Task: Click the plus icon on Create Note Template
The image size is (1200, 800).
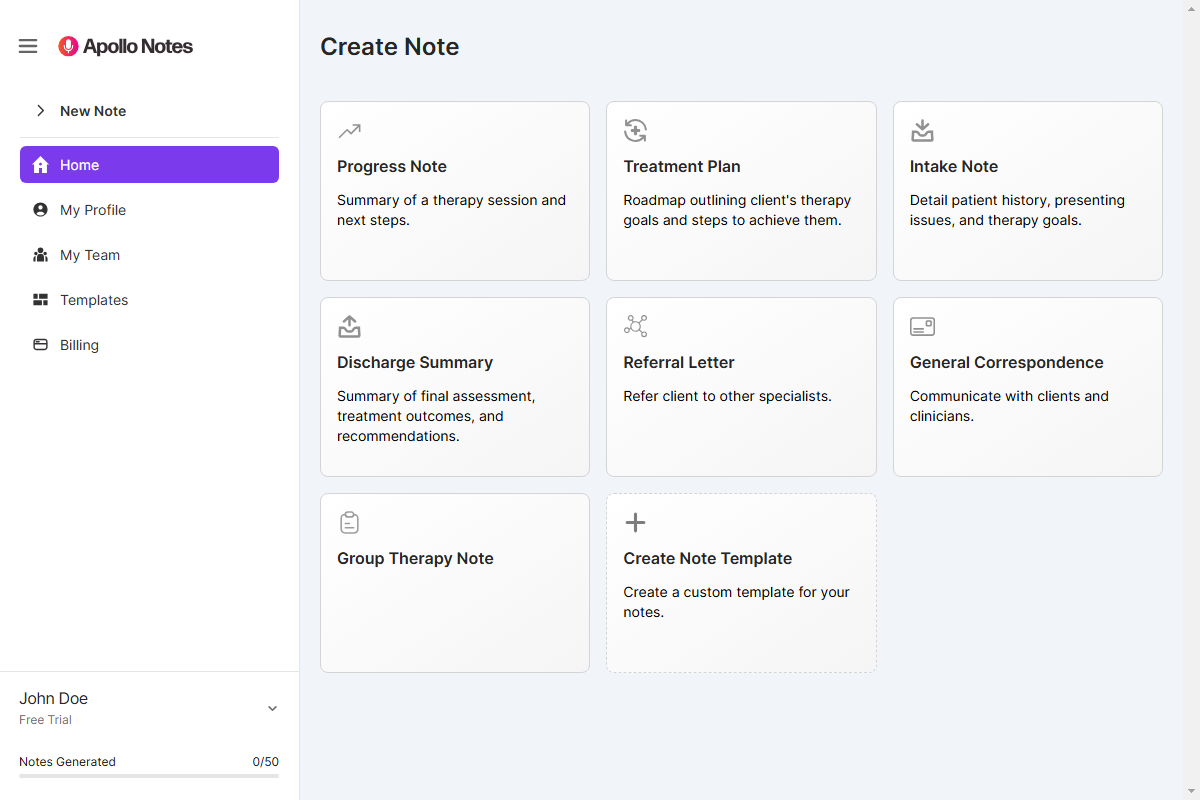Action: [635, 522]
